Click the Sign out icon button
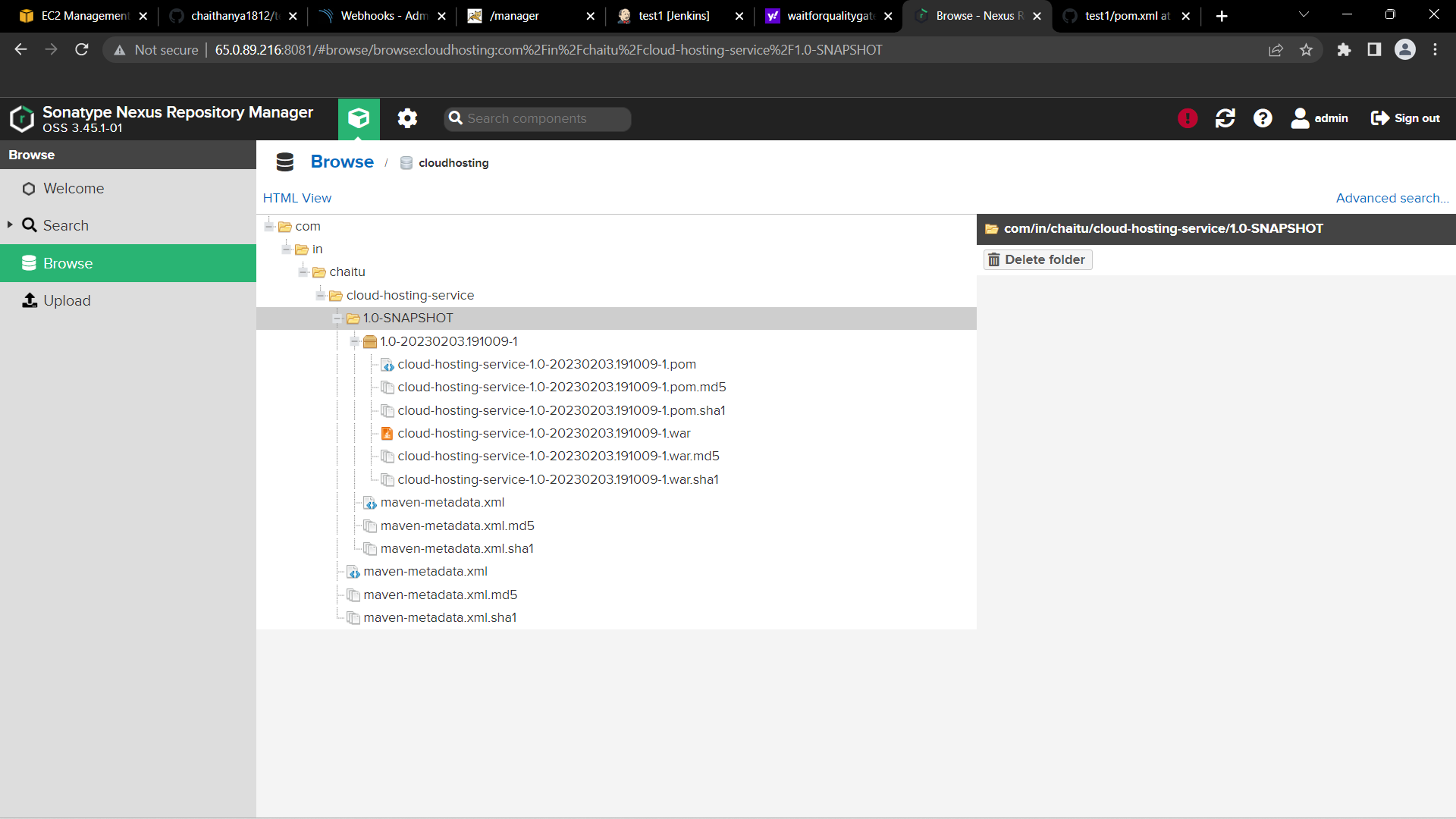This screenshot has height=819, width=1456. coord(1380,118)
